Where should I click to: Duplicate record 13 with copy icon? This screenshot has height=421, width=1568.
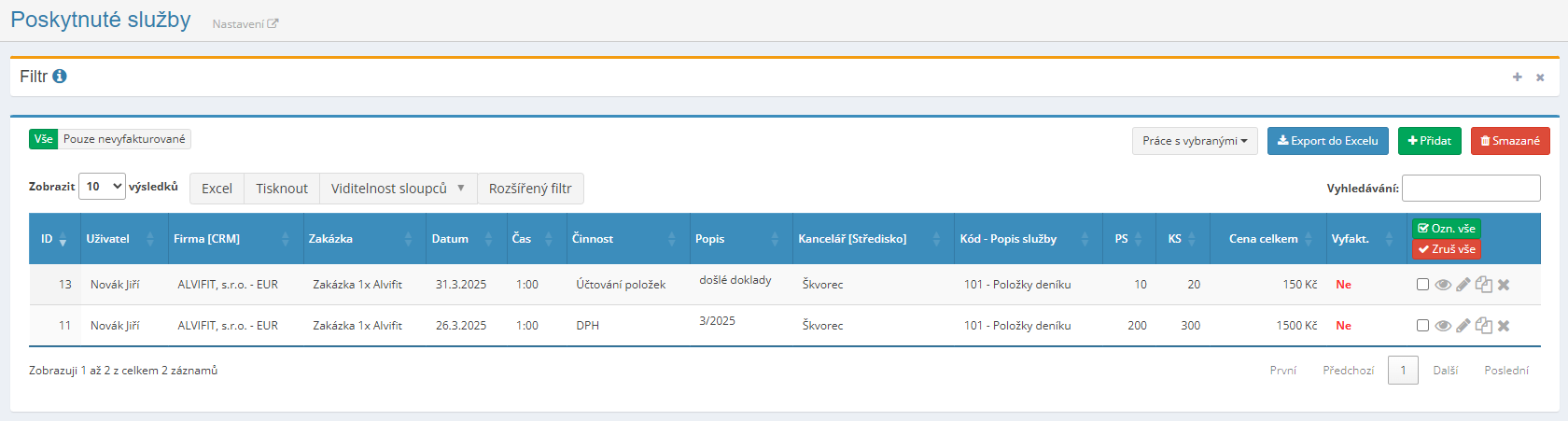click(1483, 285)
